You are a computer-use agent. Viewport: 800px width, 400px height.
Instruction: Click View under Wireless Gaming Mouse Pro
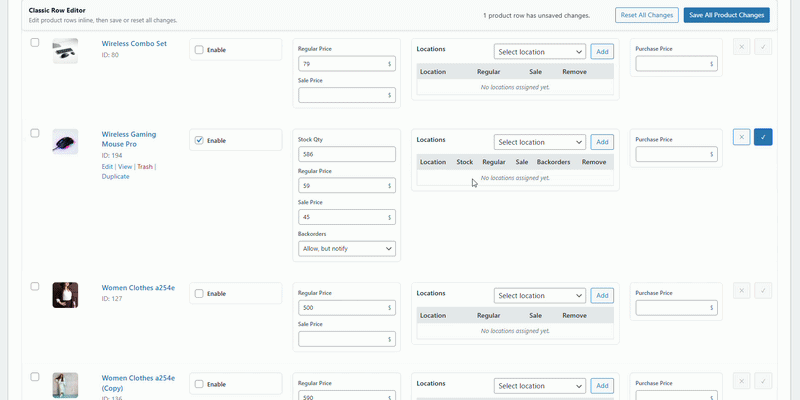click(x=125, y=166)
